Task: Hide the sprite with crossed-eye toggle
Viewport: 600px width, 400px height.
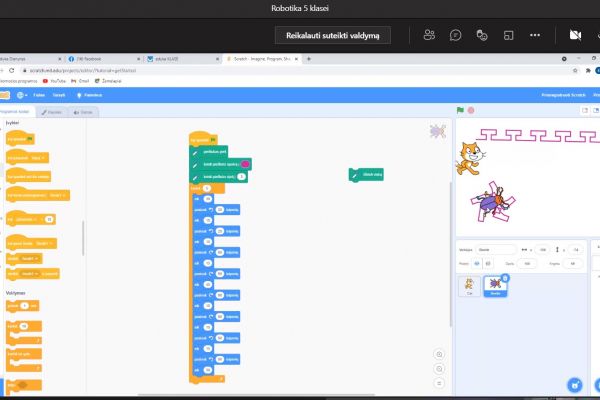Action: (488, 263)
